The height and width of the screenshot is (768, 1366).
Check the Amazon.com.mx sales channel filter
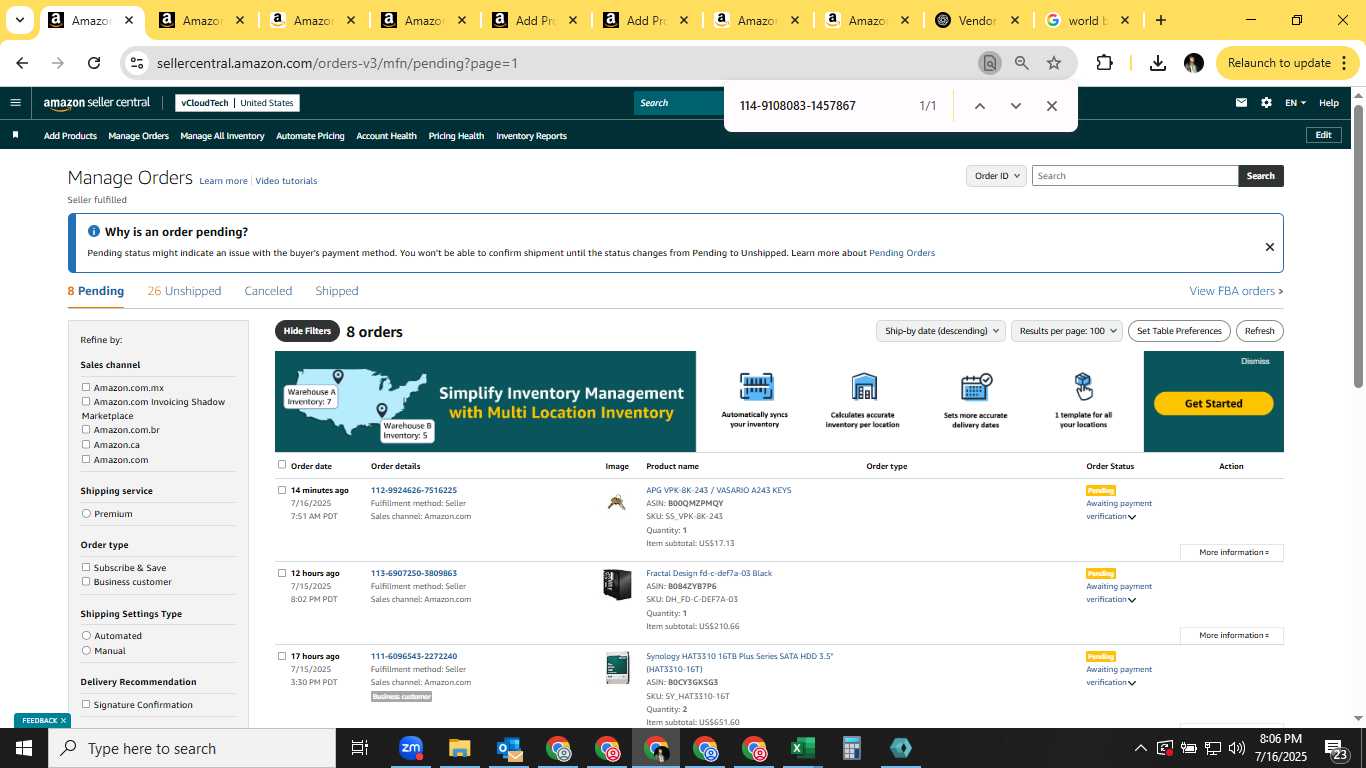point(86,387)
